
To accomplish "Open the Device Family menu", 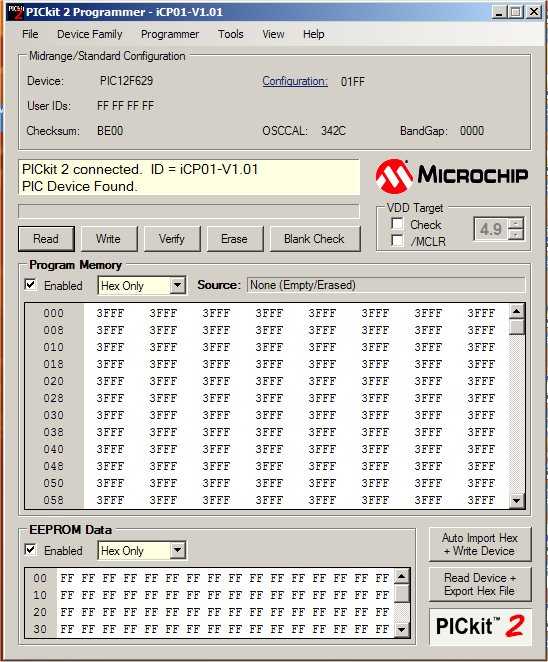I will (90, 34).
